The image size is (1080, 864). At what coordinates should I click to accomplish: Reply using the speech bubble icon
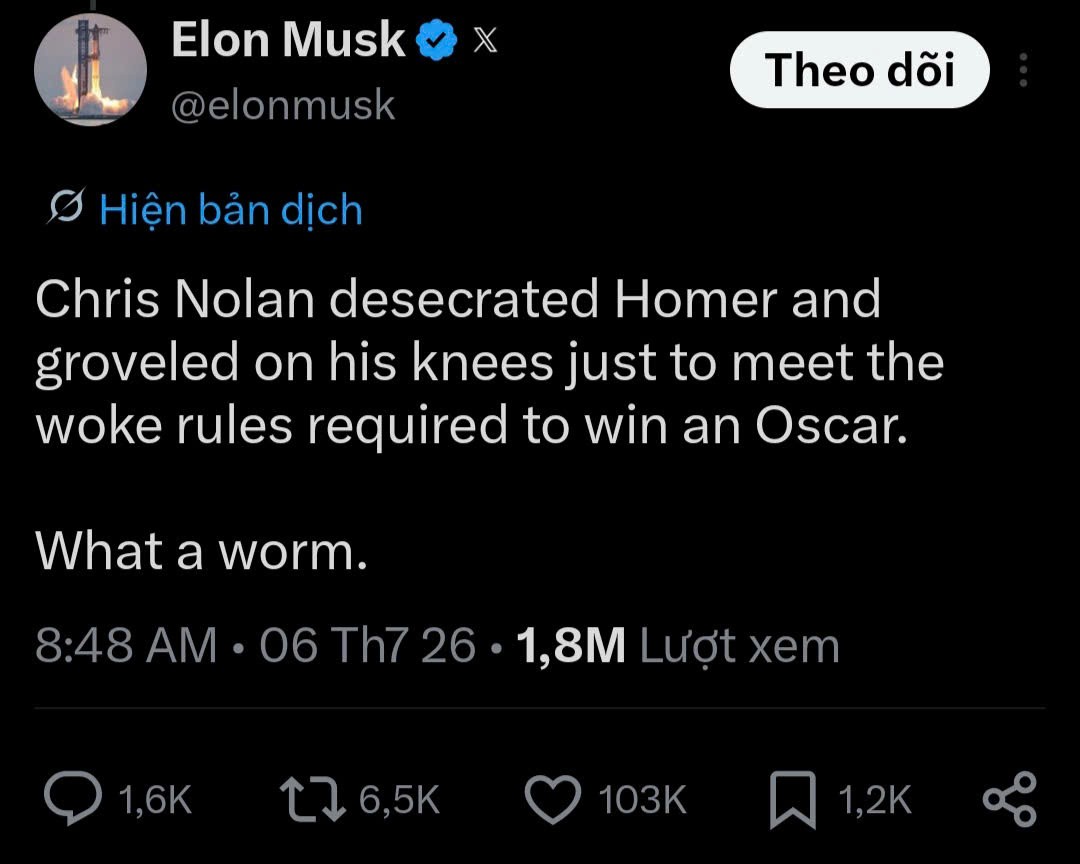click(x=73, y=799)
